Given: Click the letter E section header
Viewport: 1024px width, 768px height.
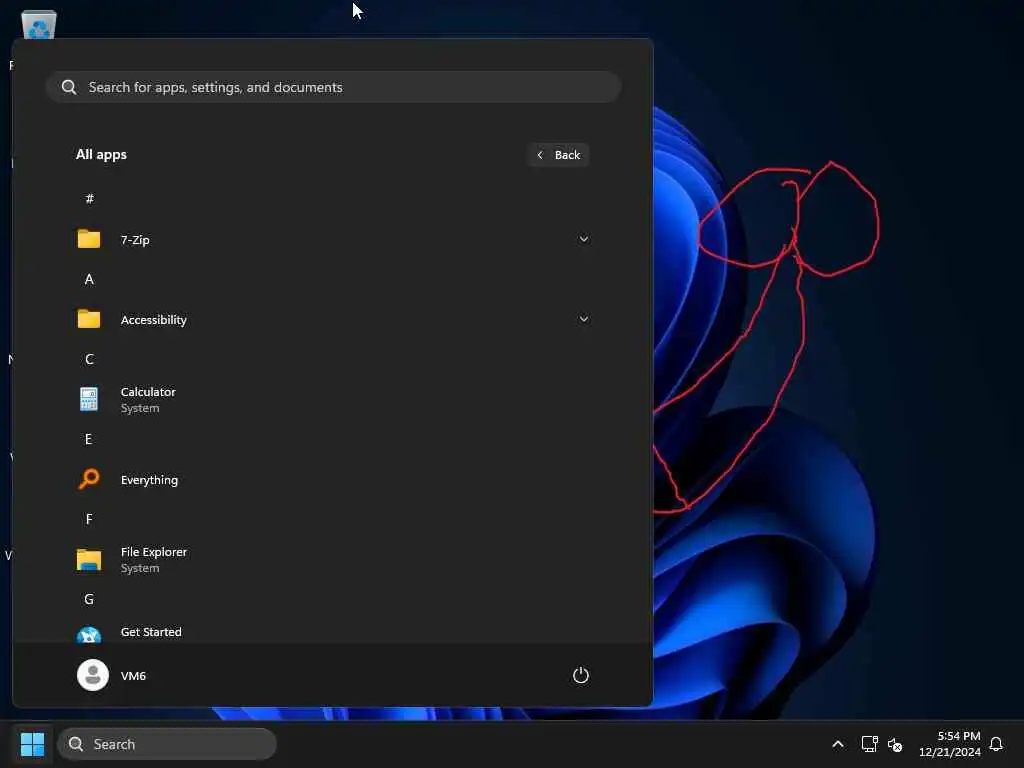Looking at the screenshot, I should click(x=88, y=439).
